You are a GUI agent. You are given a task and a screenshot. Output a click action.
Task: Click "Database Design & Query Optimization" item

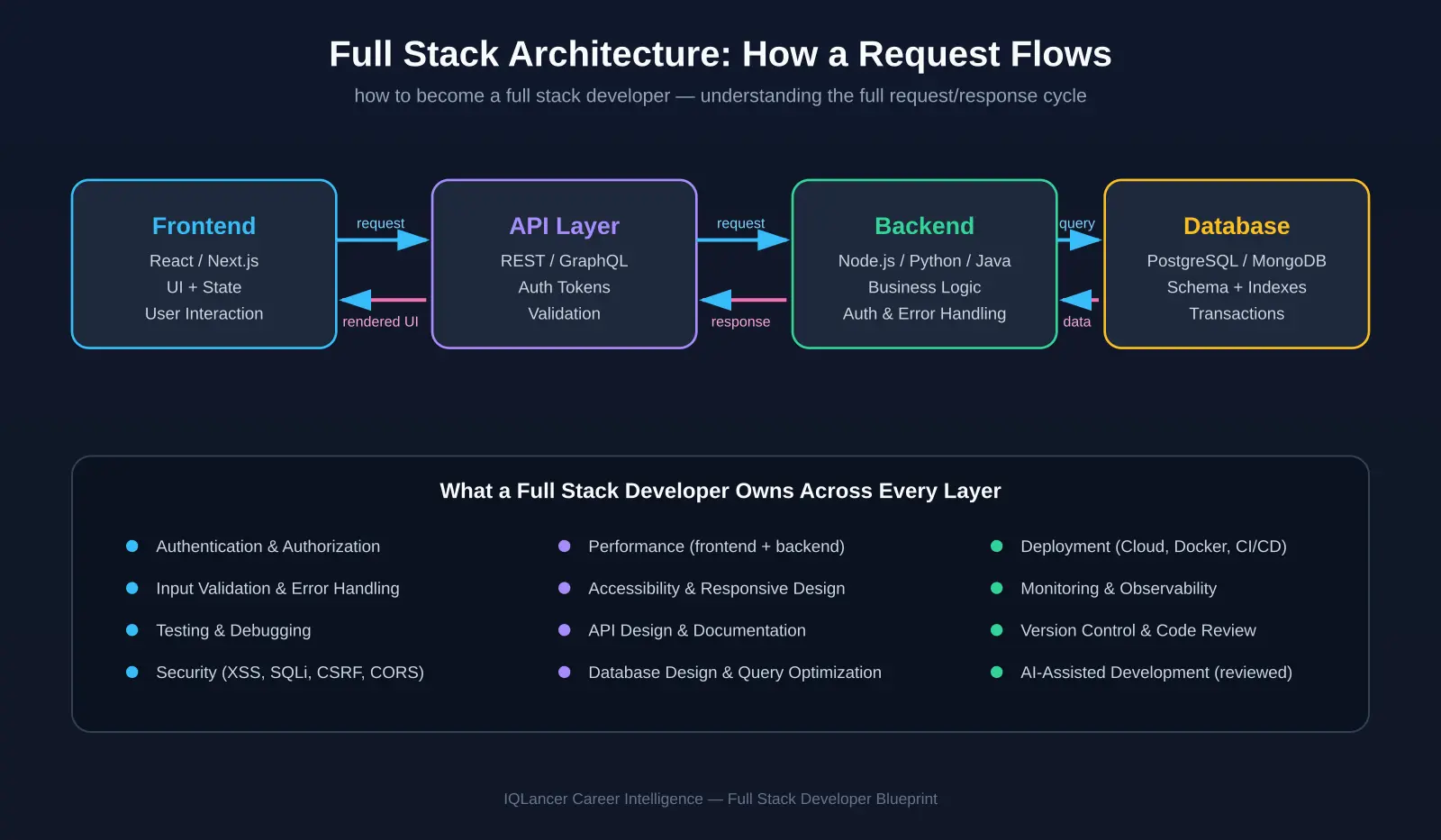[735, 673]
